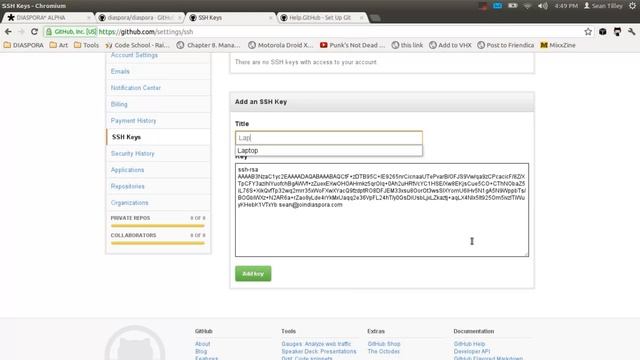Viewport: 640px width, 360px height.
Task: Open Organizations in settings sidebar
Action: coord(129,202)
